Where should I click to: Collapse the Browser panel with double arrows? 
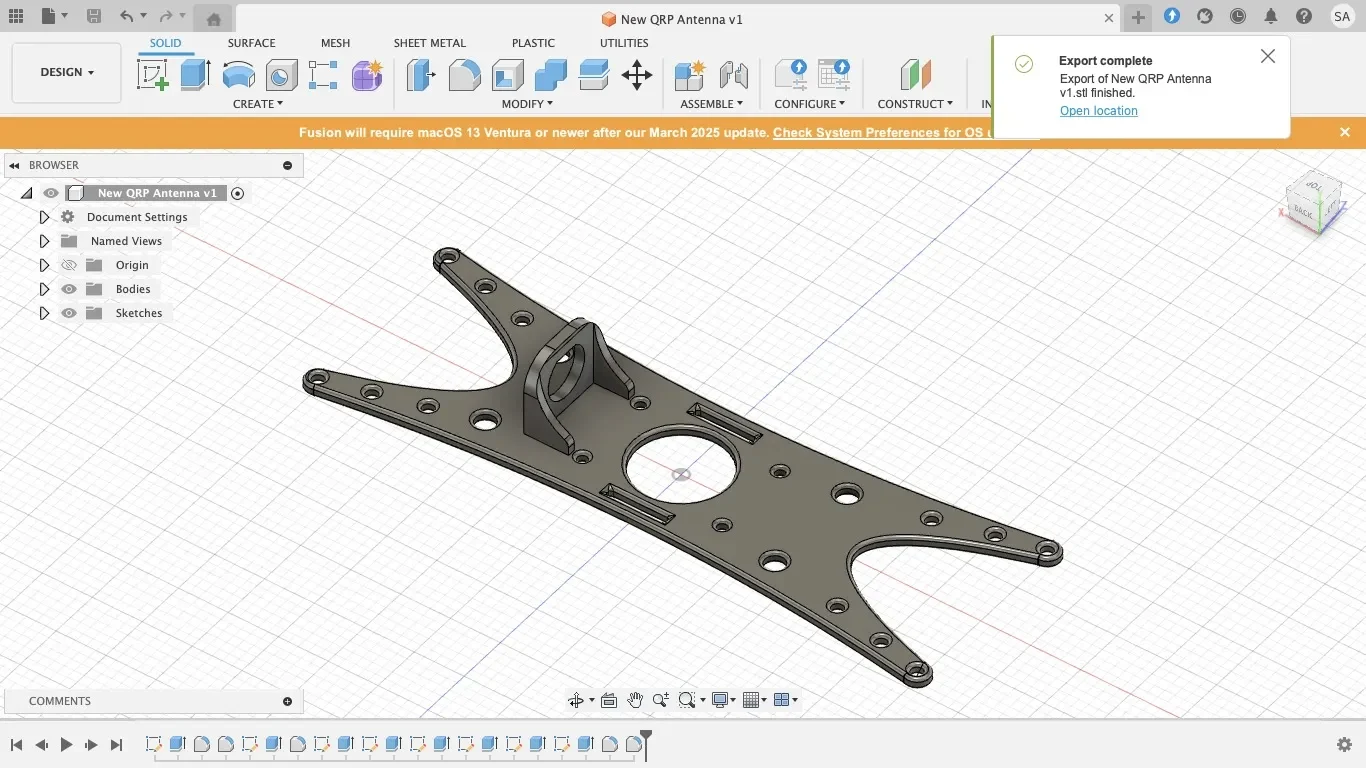pos(15,165)
